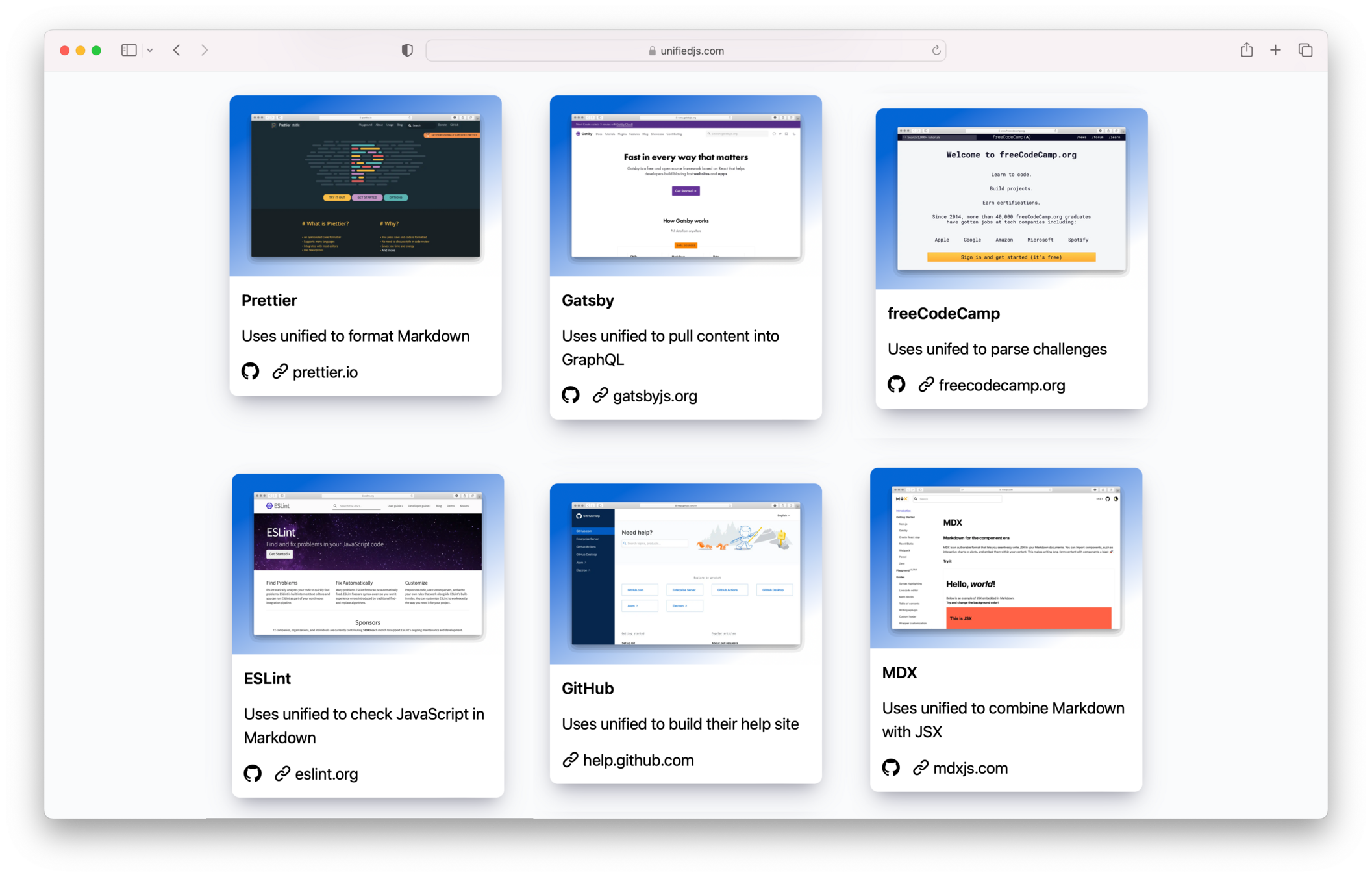Go forward to the next page

click(x=205, y=50)
